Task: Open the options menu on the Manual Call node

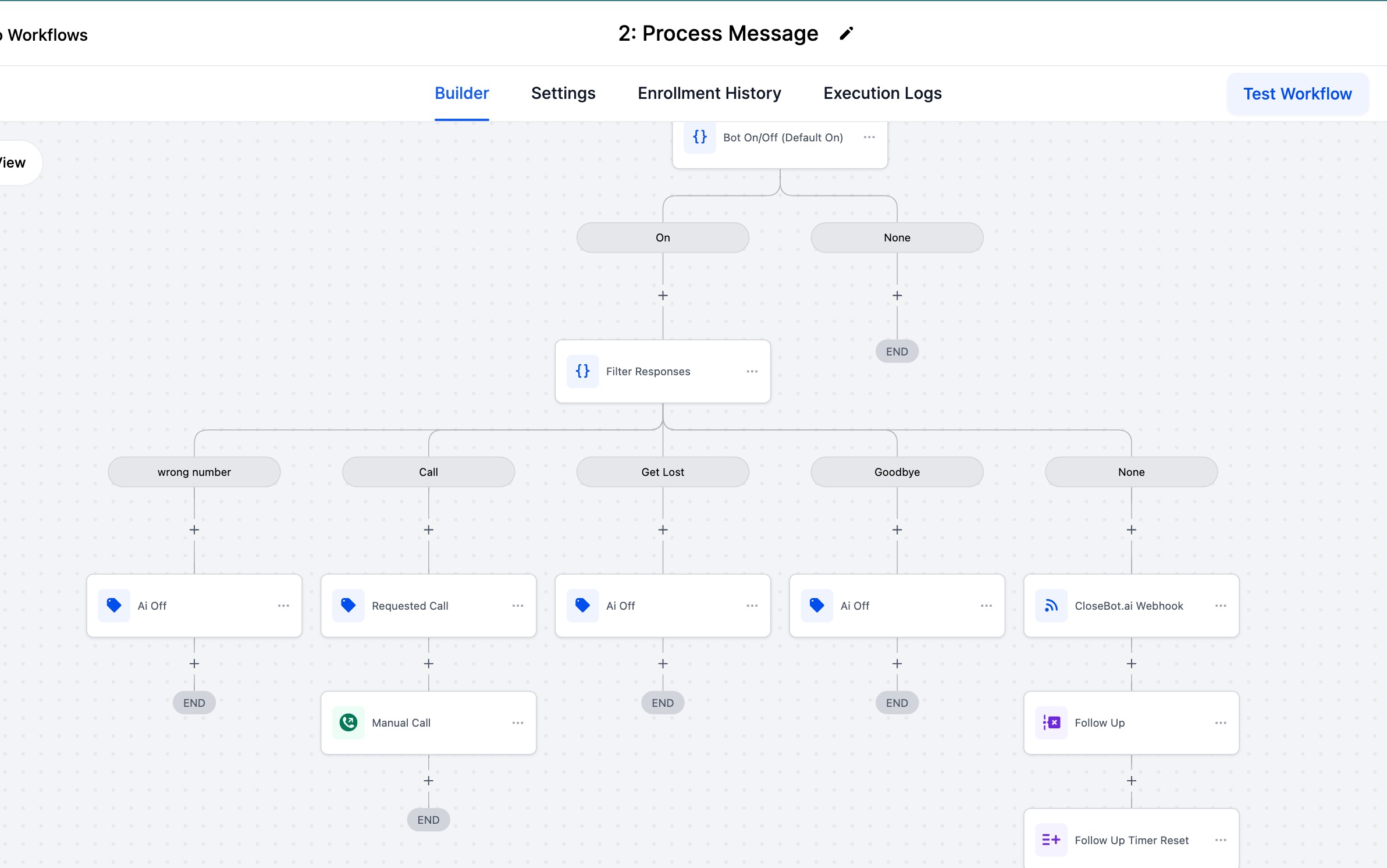Action: 518,723
